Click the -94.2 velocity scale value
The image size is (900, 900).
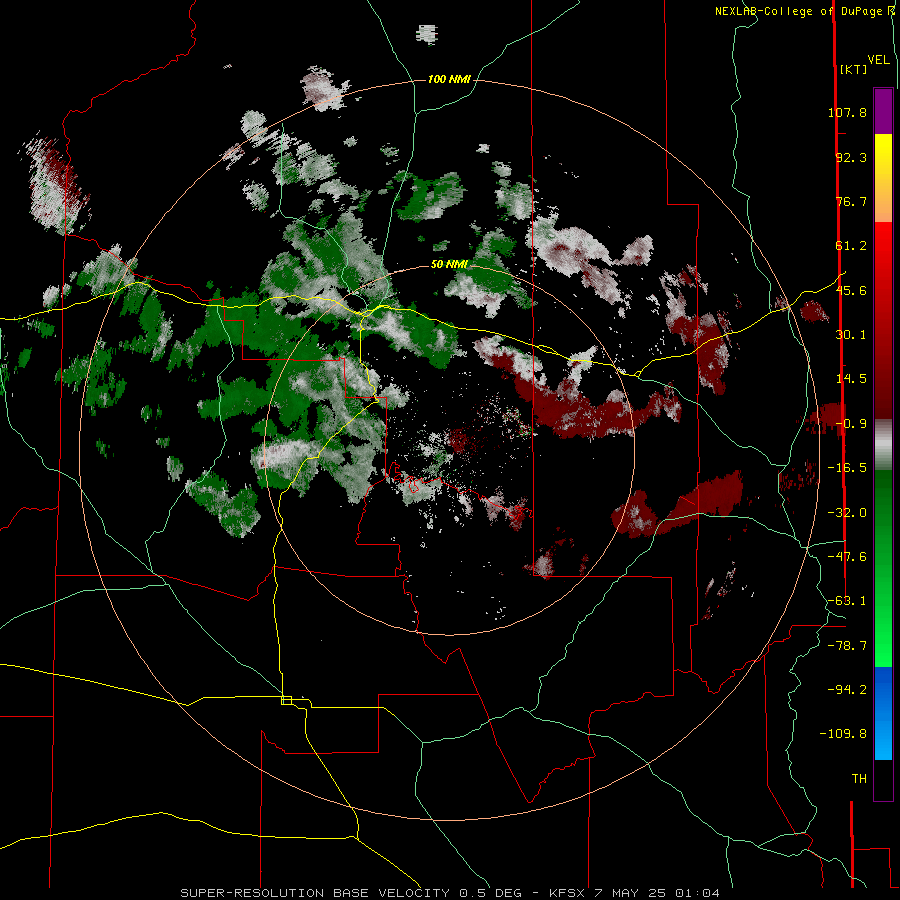(847, 690)
